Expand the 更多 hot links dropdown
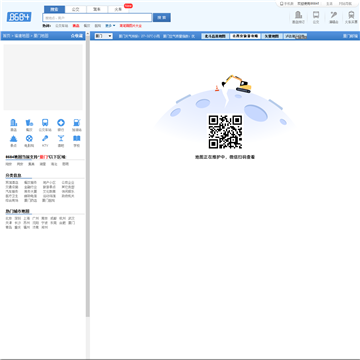The image size is (360, 360). pos(110,26)
